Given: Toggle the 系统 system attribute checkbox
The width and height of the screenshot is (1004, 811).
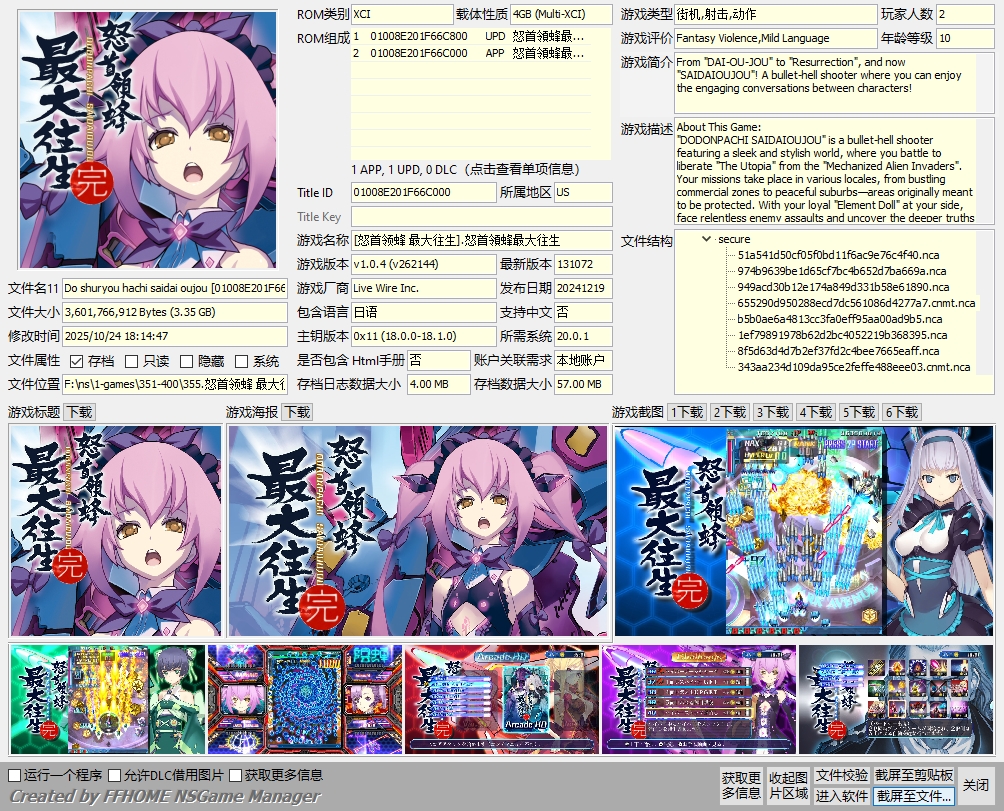Looking at the screenshot, I should click(x=241, y=362).
